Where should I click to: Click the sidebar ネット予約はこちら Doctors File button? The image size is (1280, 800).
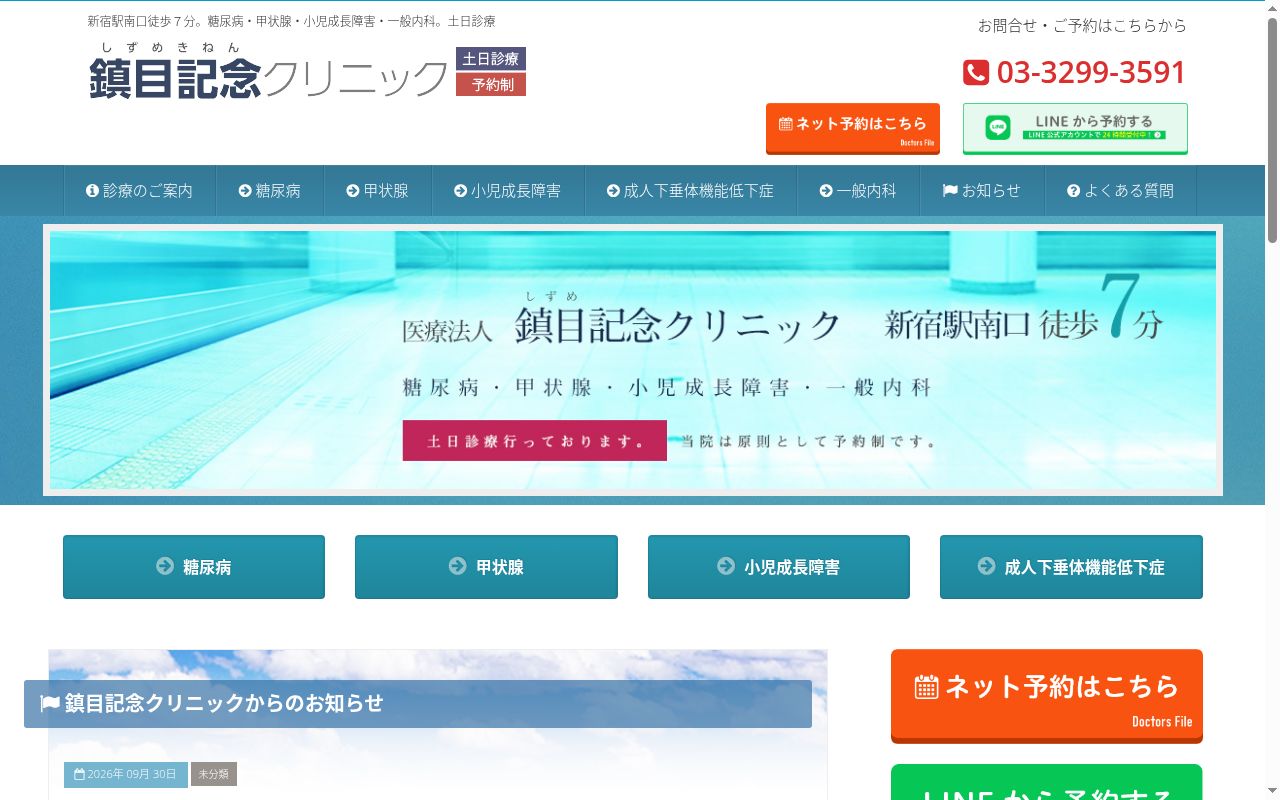(x=1047, y=696)
